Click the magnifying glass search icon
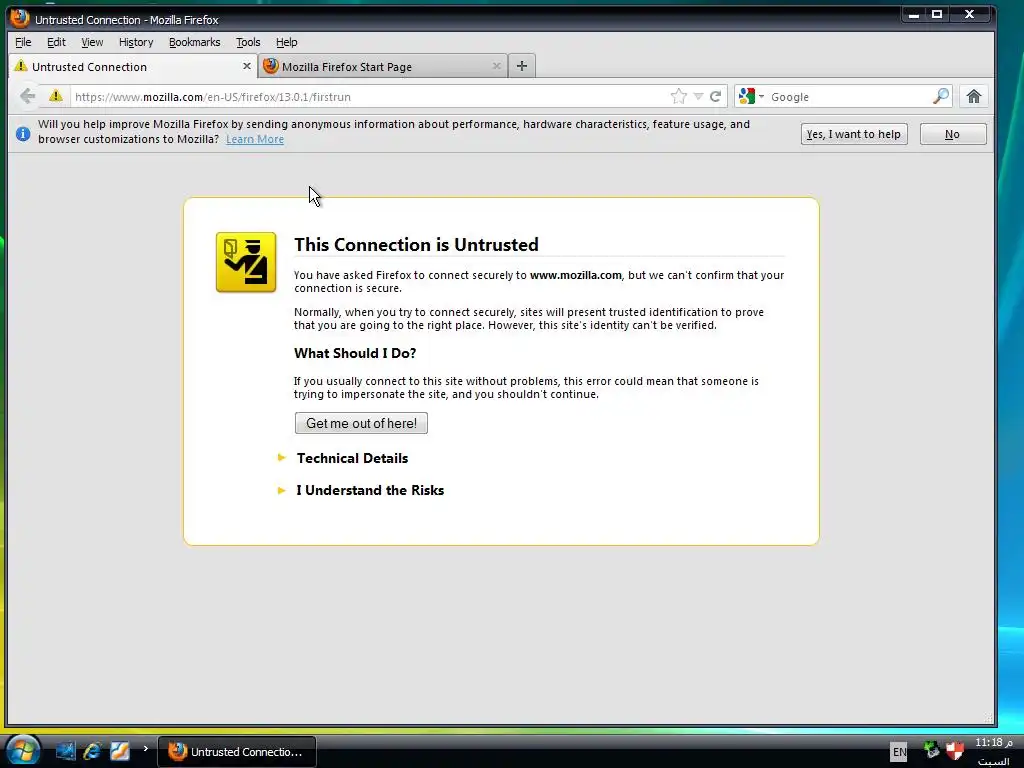 (x=941, y=97)
